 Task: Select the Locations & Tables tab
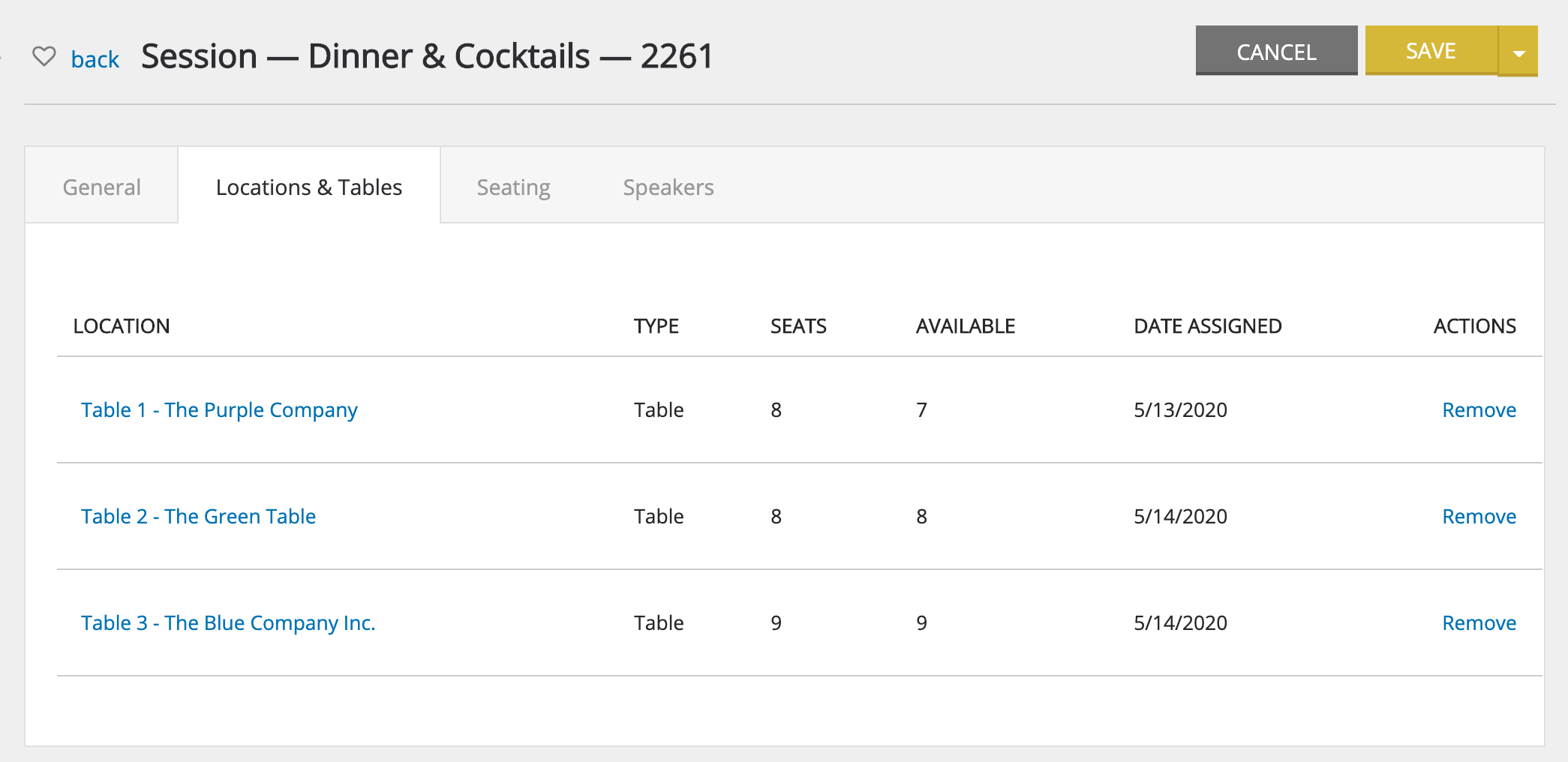point(309,187)
